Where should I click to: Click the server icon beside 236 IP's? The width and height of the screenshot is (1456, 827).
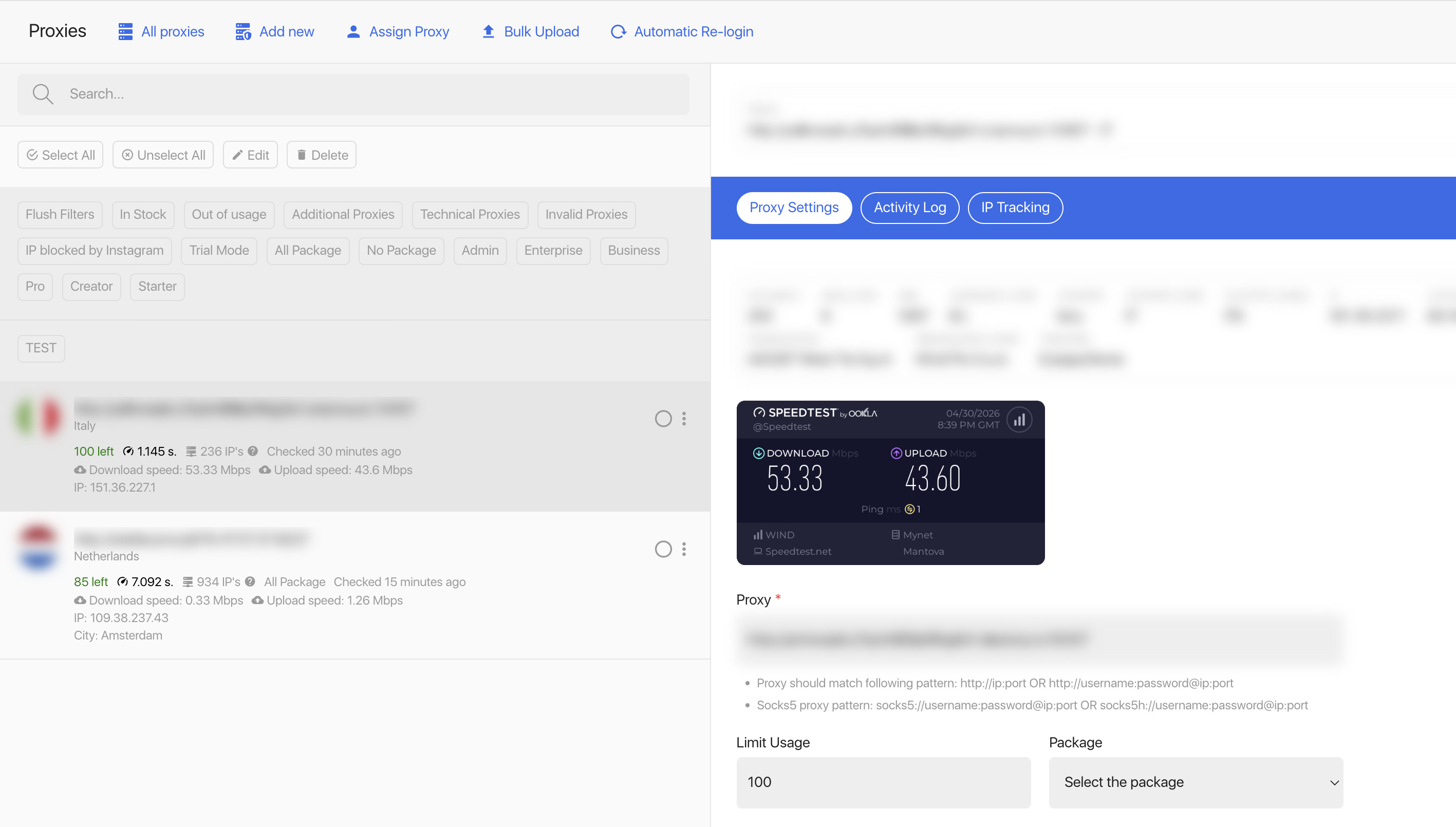(192, 452)
